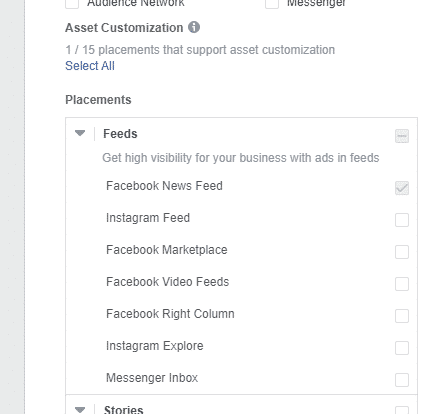Uncheck Facebook News Feed placement
The width and height of the screenshot is (431, 414).
pos(402,188)
